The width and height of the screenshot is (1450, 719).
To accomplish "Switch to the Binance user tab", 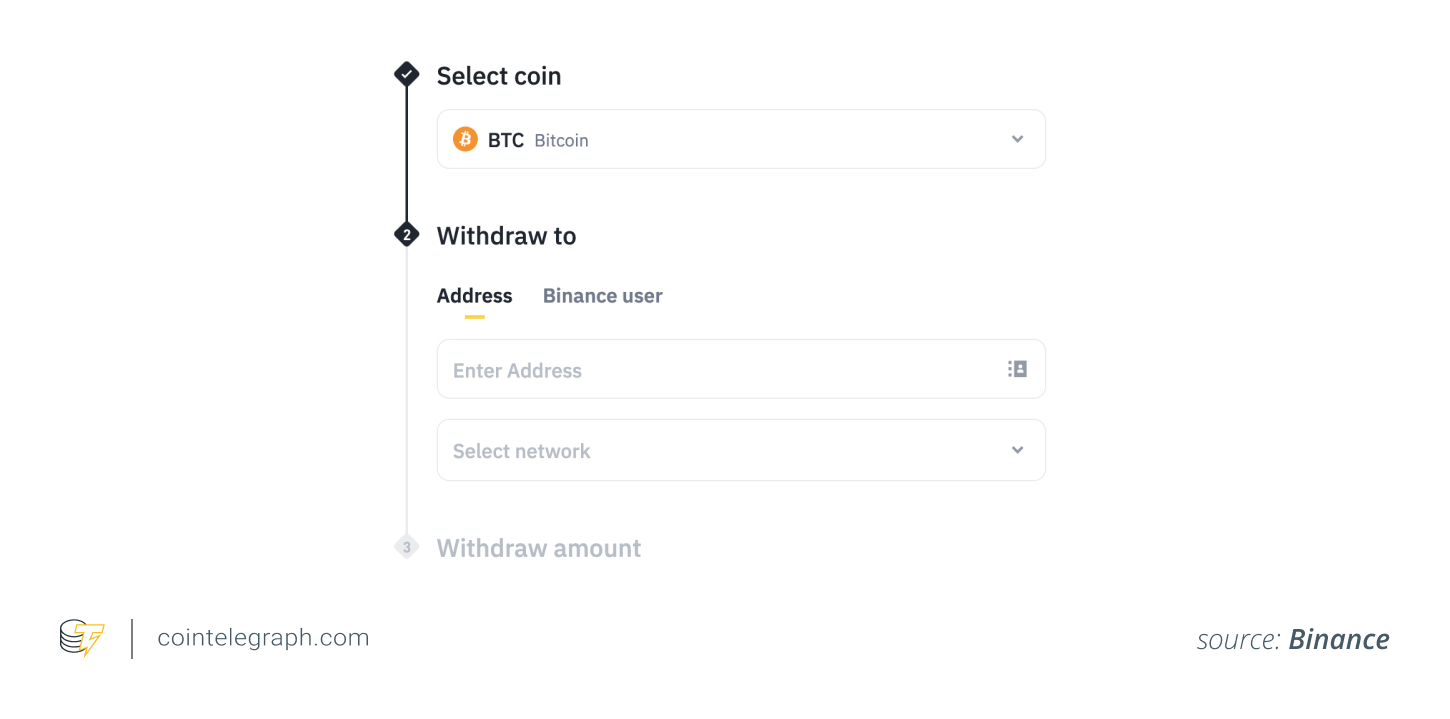I will click(x=602, y=295).
